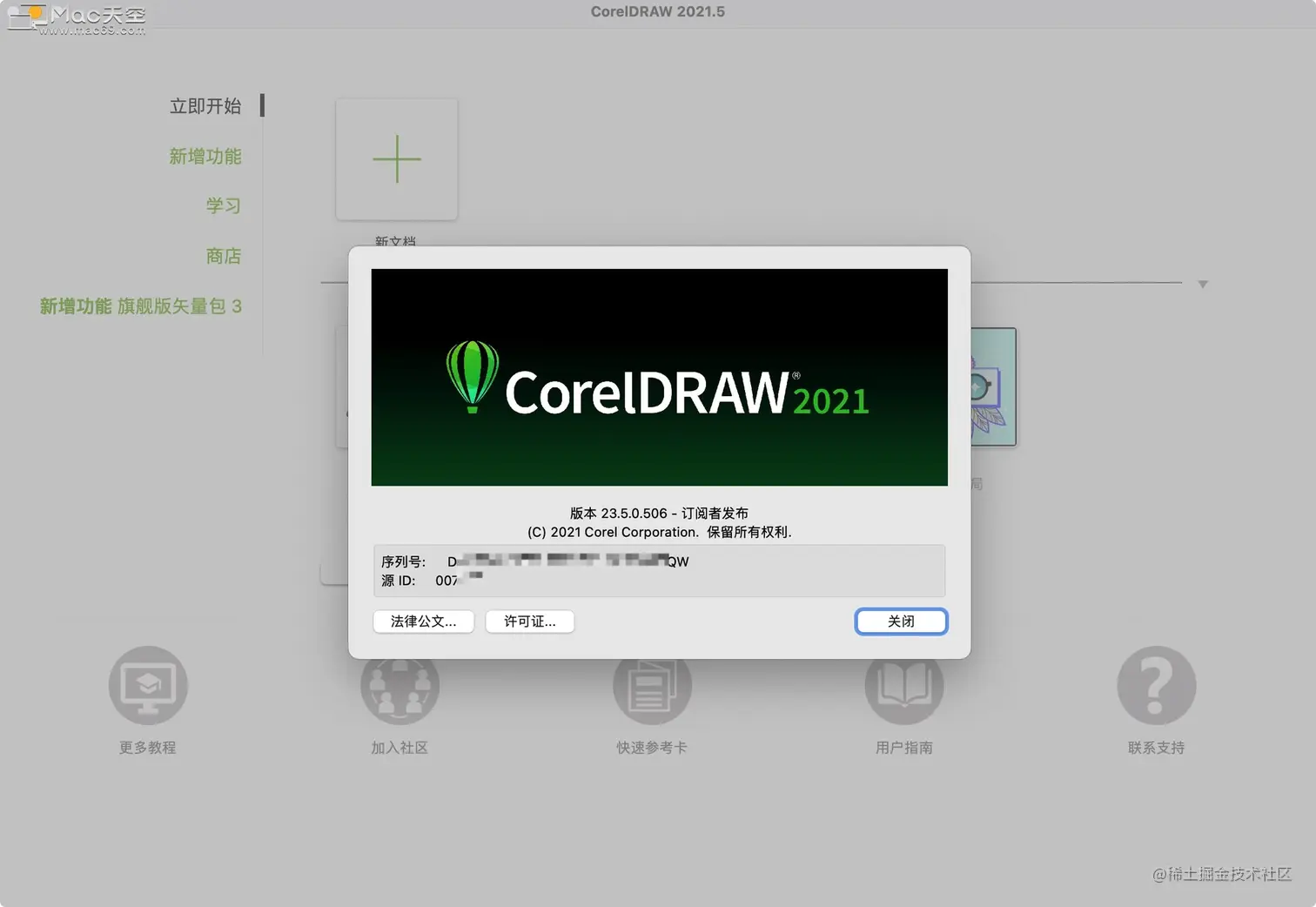Viewport: 1316px width, 907px height.
Task: Open the 商店 tab
Action: [x=224, y=256]
